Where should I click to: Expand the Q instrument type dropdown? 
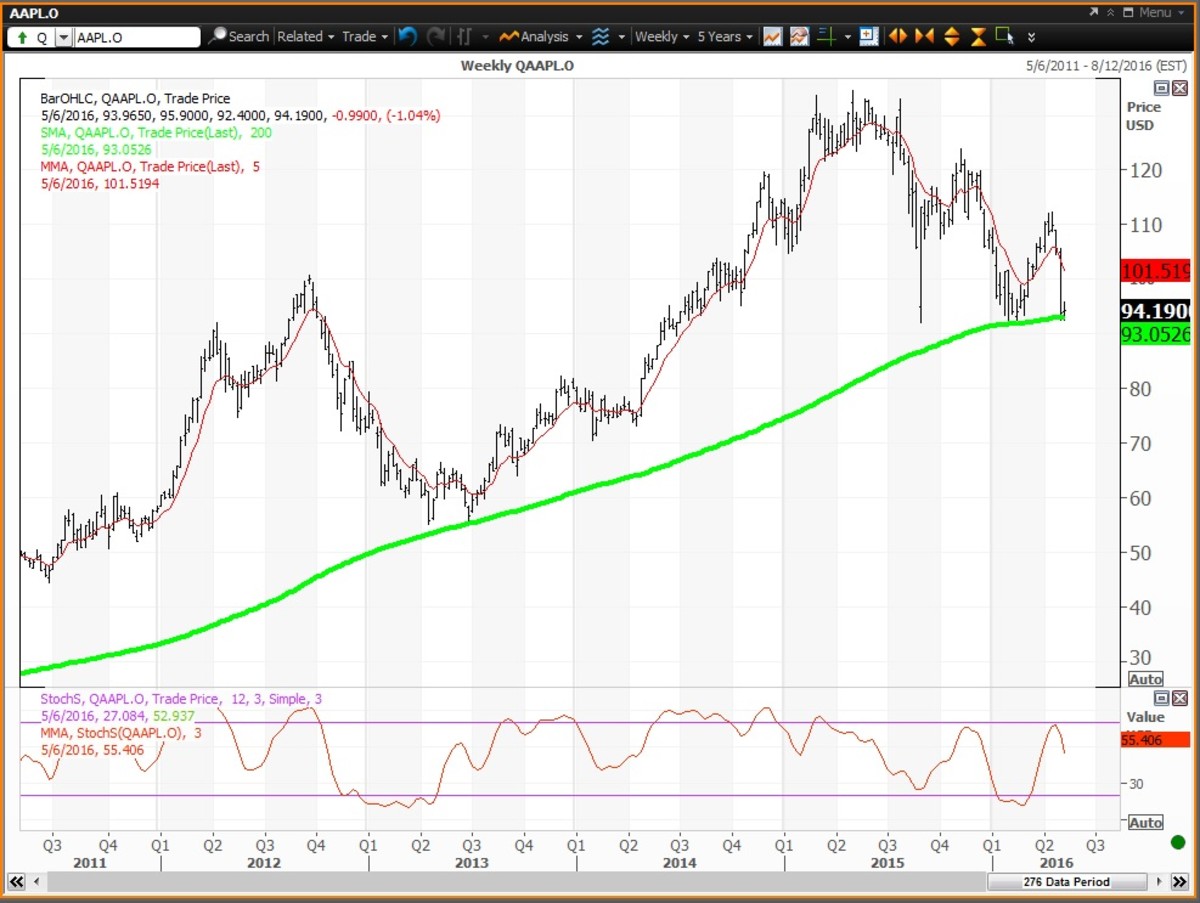[x=64, y=37]
